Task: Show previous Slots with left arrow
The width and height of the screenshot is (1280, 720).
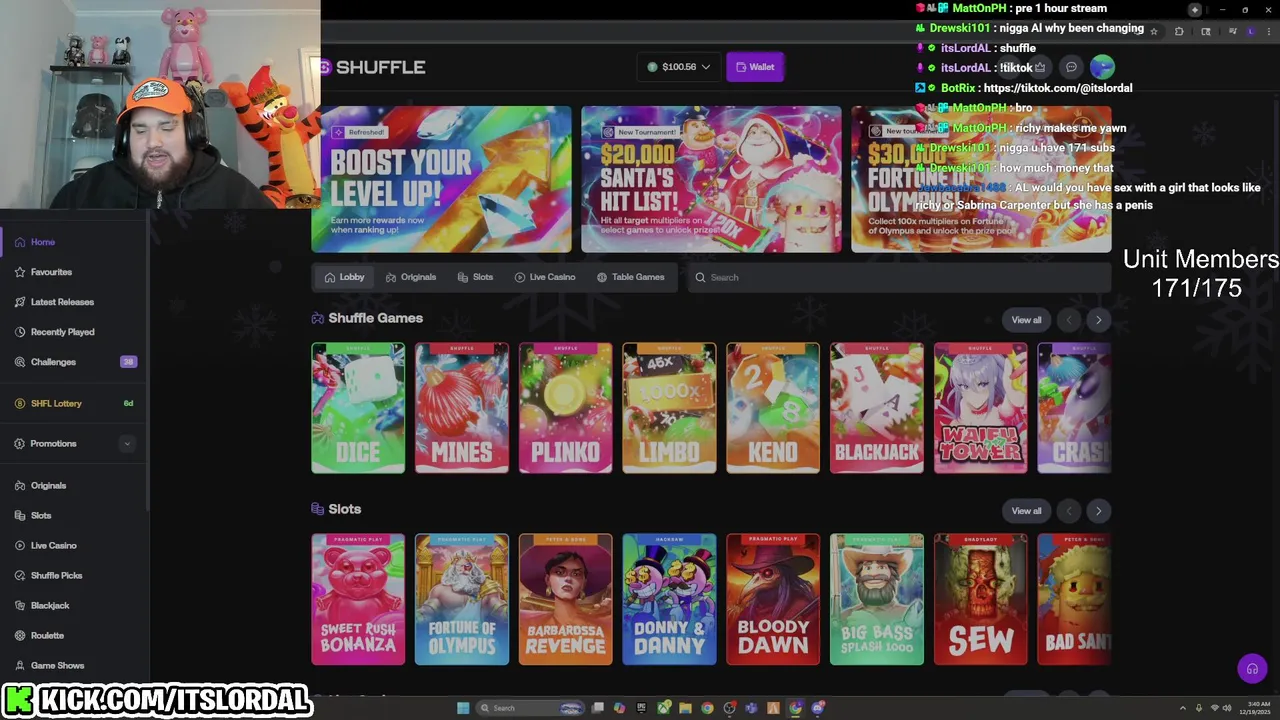Action: [1069, 511]
